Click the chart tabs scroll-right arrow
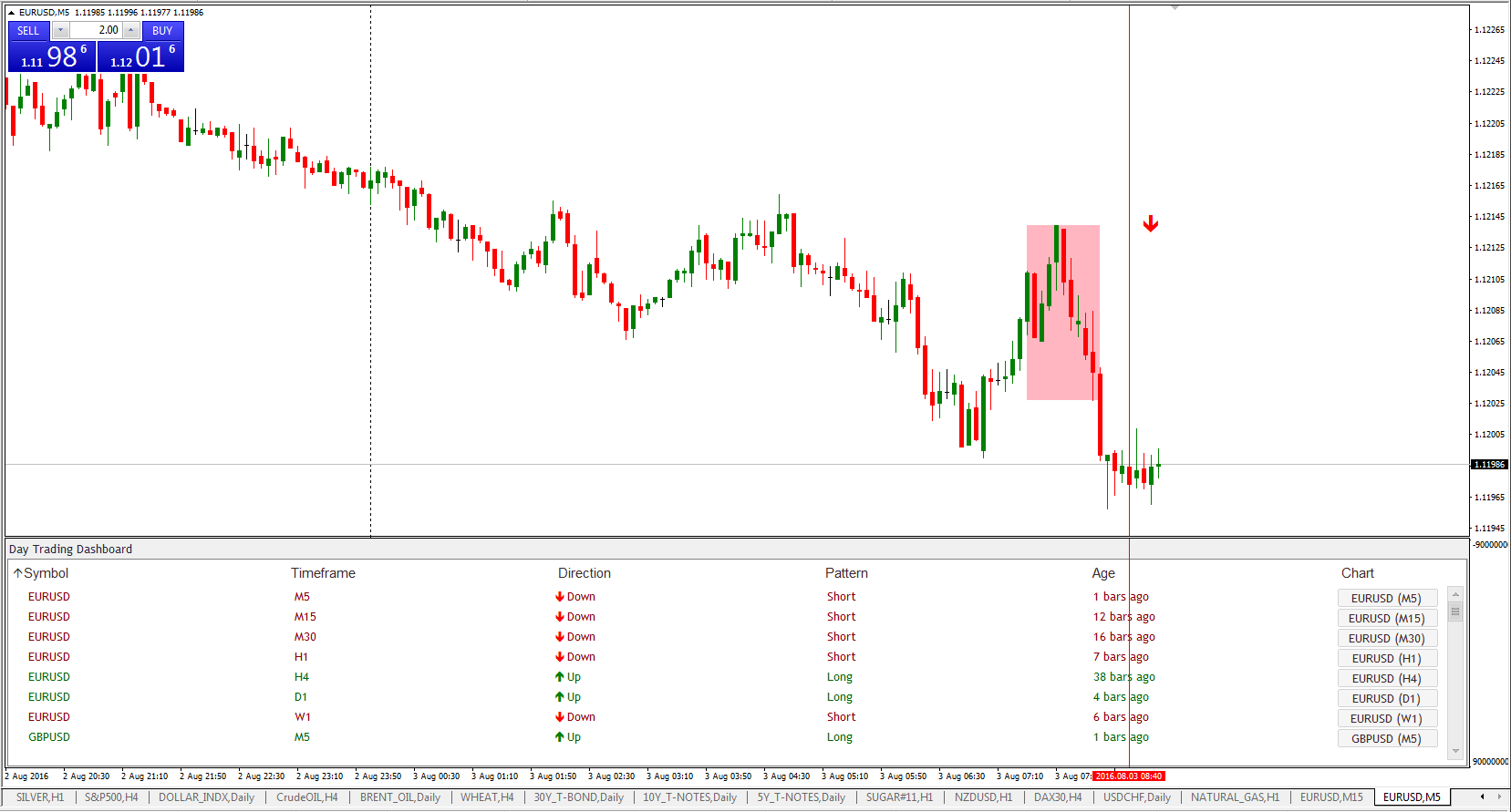1511x812 pixels. (1500, 797)
